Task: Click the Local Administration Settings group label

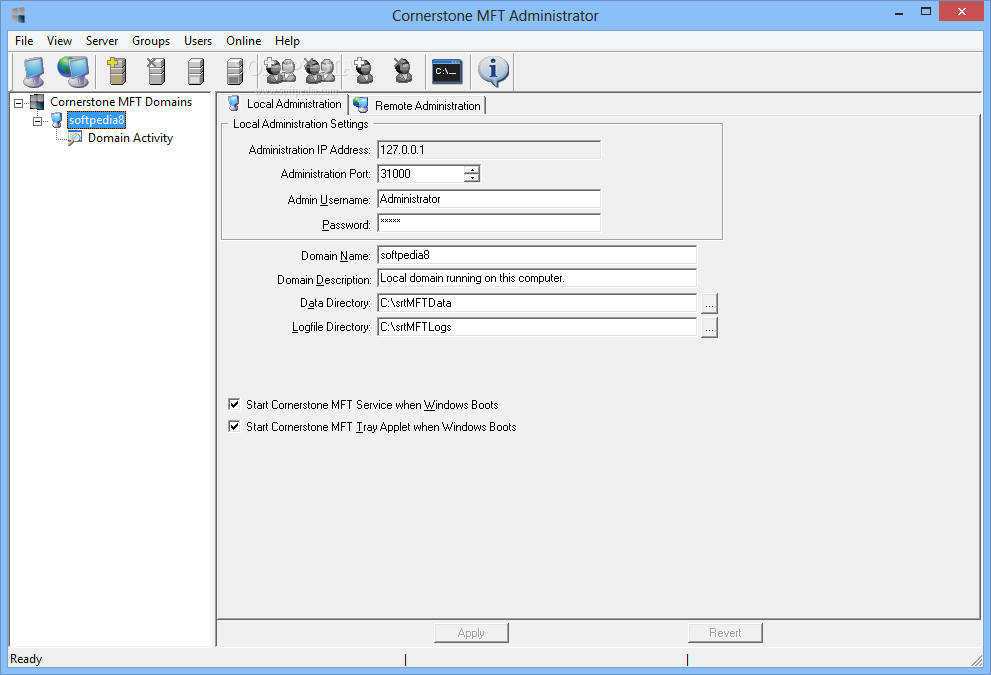Action: click(301, 124)
